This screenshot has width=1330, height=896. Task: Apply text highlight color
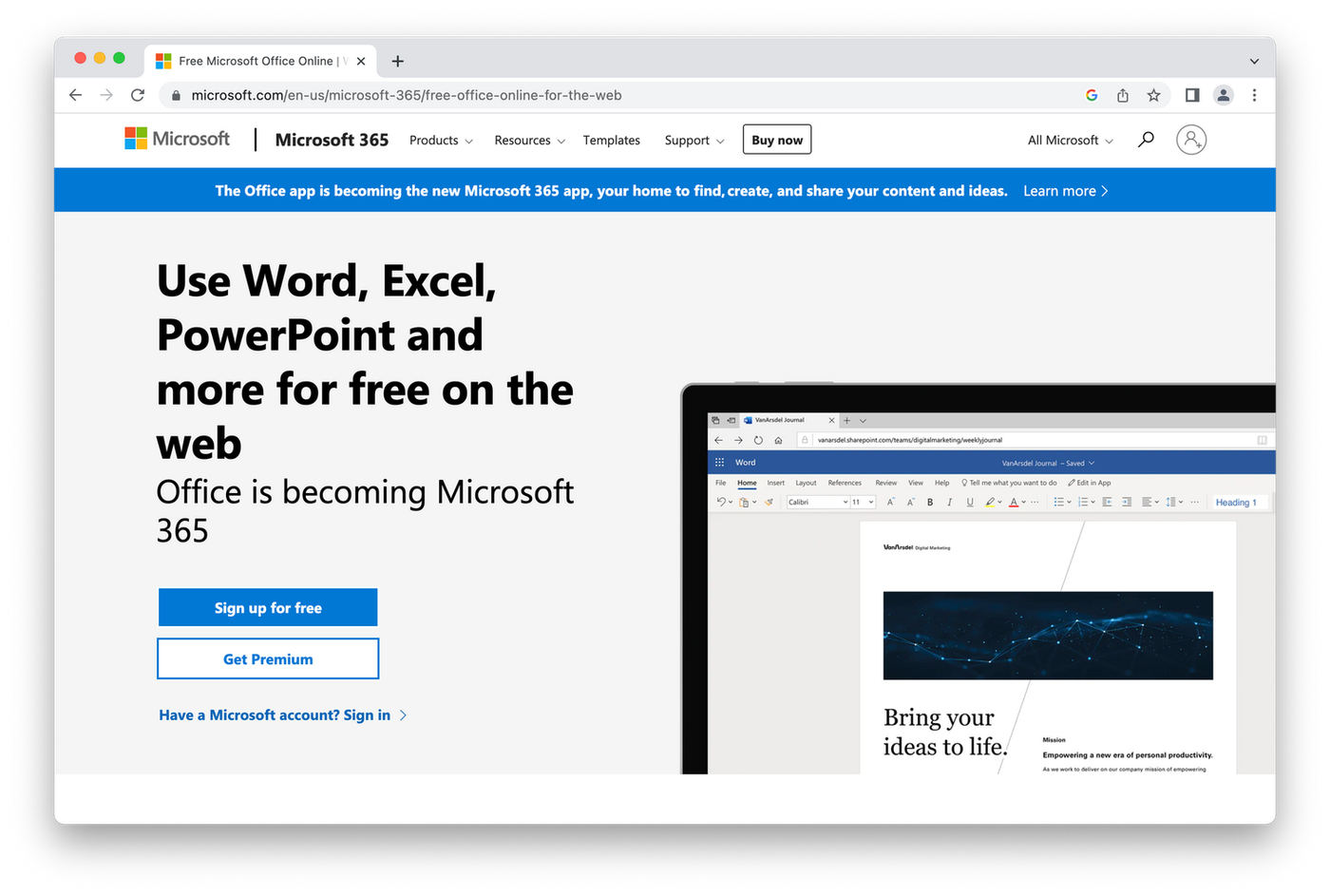pyautogui.click(x=991, y=502)
